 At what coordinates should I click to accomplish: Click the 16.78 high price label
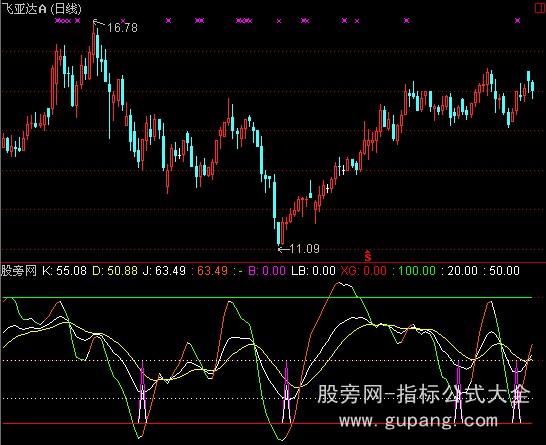click(122, 28)
